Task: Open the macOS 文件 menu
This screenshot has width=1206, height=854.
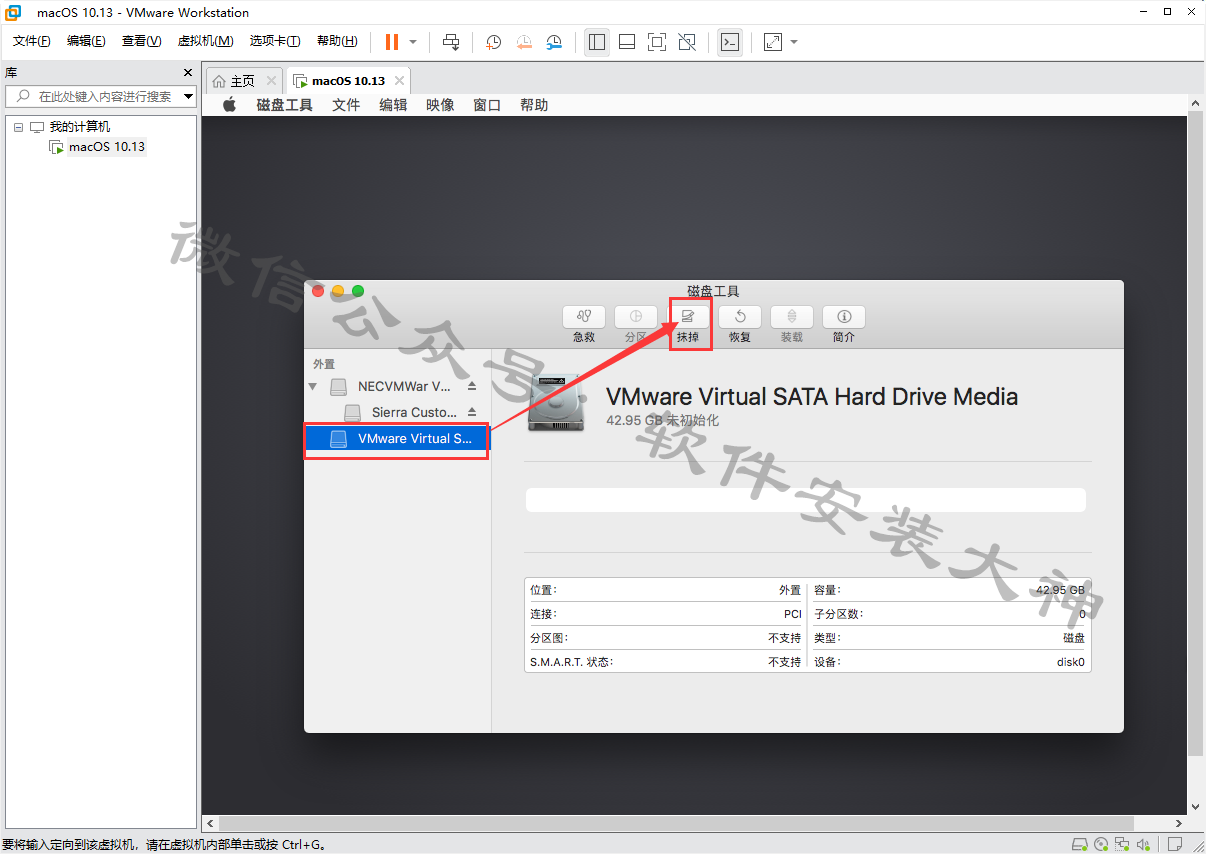Action: coord(346,105)
